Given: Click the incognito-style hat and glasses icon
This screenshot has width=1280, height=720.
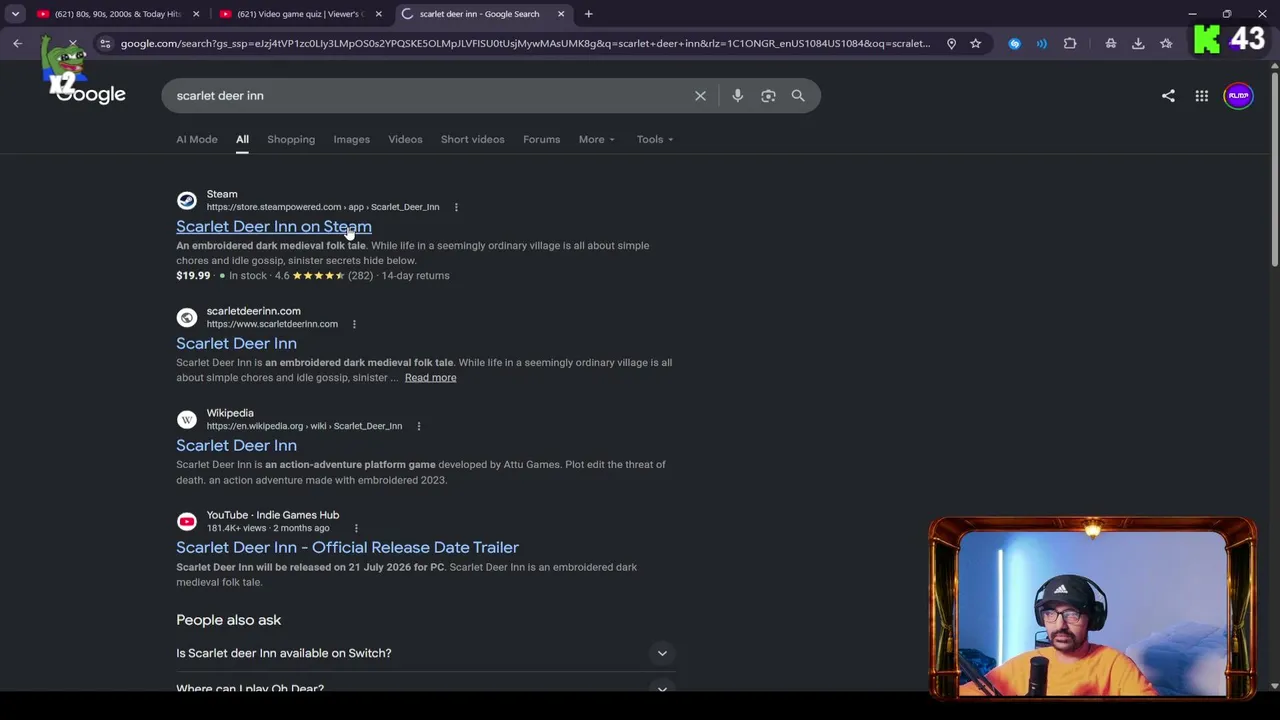Looking at the screenshot, I should (x=1110, y=43).
